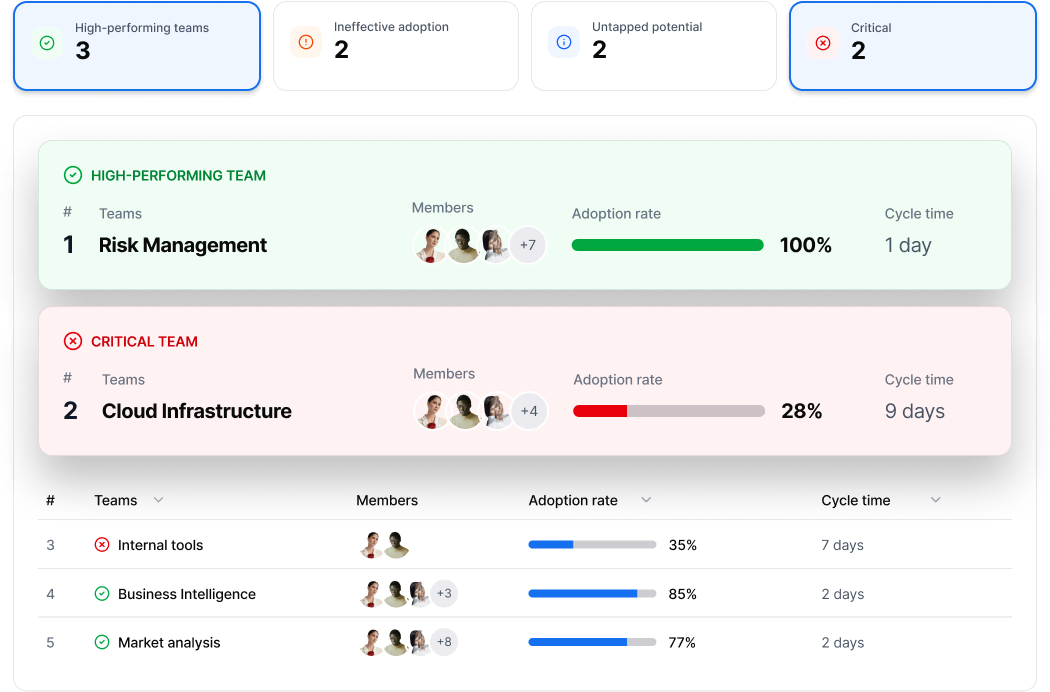Select the orange warning icon on Ineffective adoption card
The width and height of the screenshot is (1050, 692).
pos(306,42)
